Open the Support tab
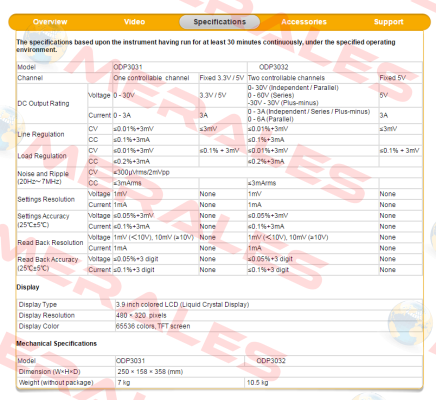 click(x=388, y=22)
